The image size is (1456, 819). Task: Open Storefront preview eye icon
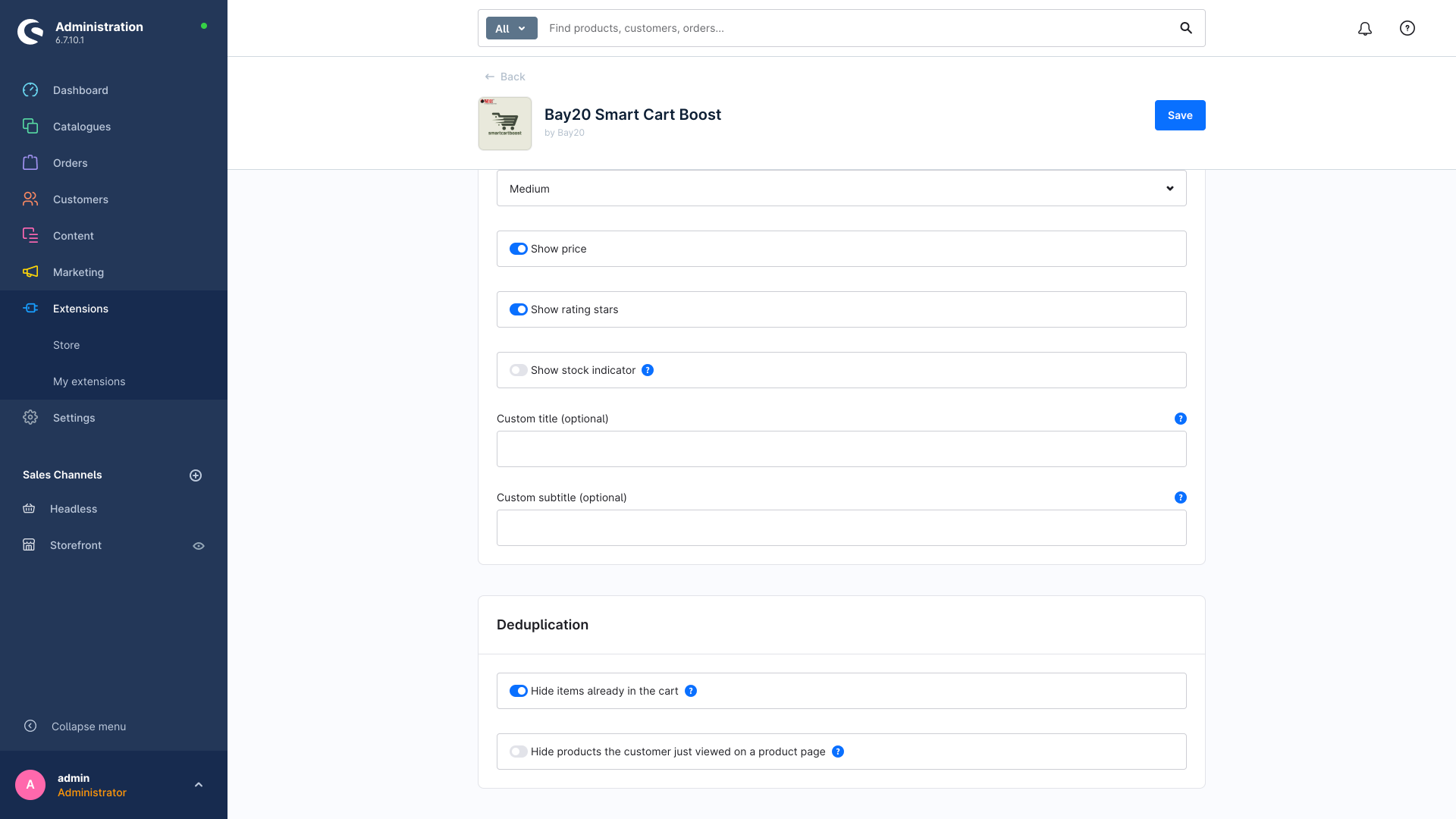coord(199,546)
